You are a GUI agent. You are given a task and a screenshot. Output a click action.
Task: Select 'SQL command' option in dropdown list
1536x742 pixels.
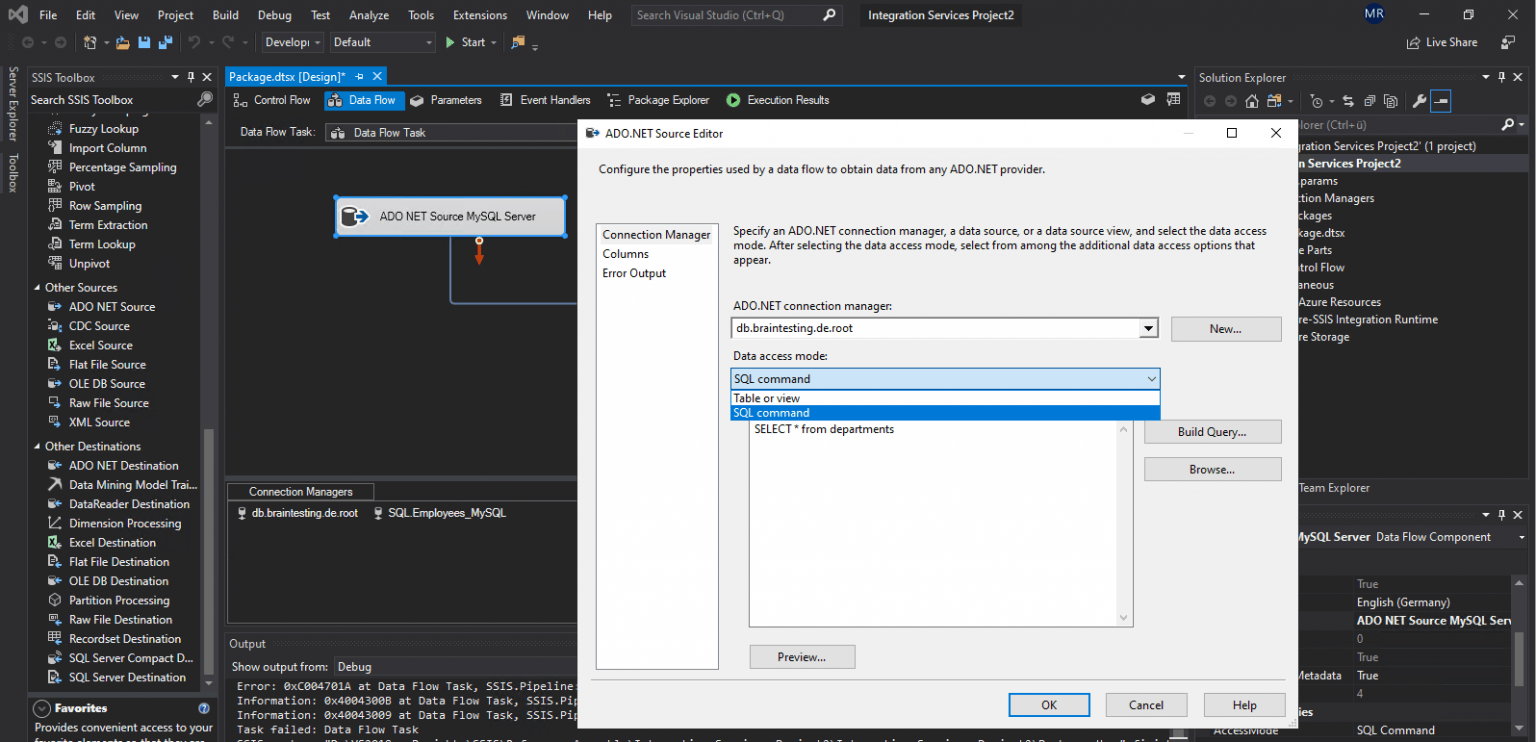coord(945,413)
